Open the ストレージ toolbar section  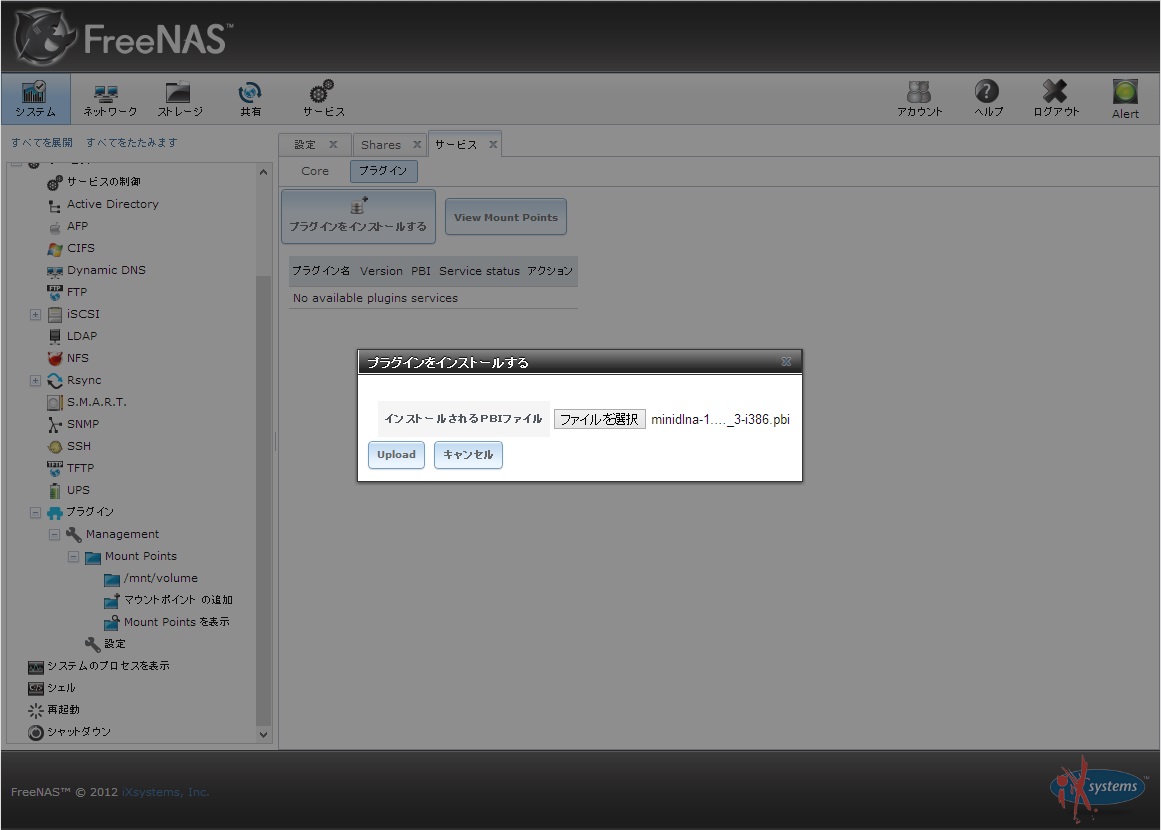click(179, 98)
